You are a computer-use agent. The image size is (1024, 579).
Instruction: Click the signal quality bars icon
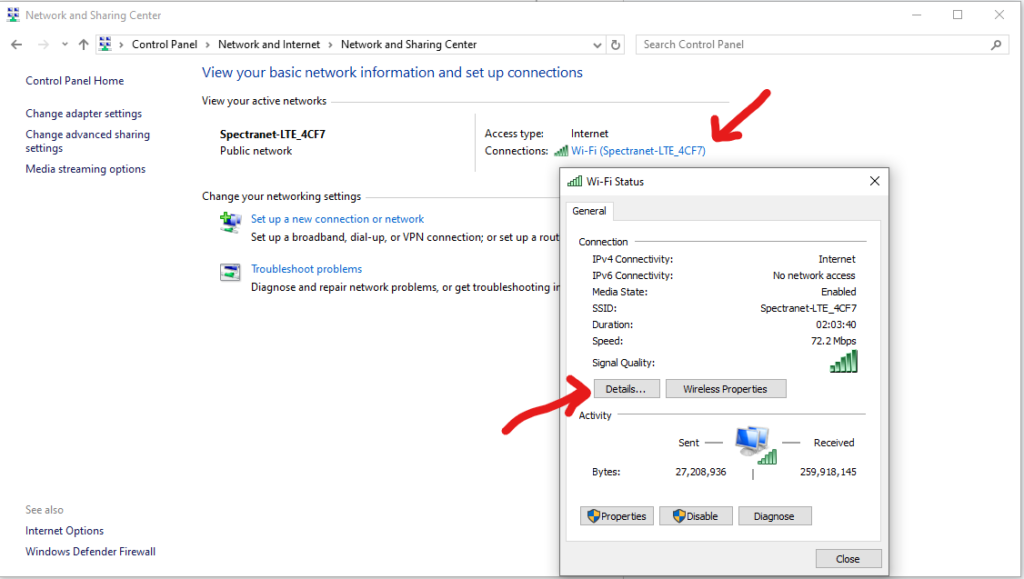point(843,363)
